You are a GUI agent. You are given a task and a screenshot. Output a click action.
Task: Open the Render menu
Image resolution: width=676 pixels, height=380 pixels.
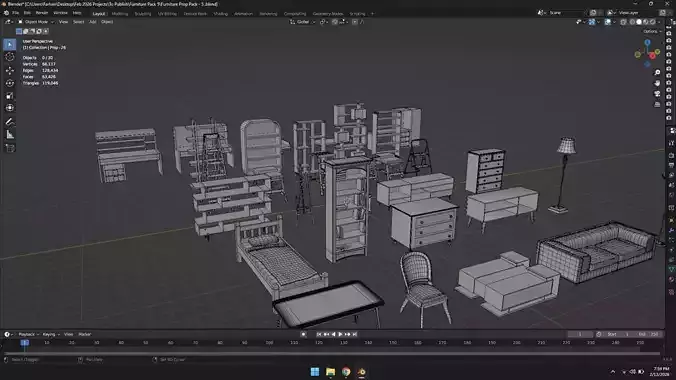42,13
